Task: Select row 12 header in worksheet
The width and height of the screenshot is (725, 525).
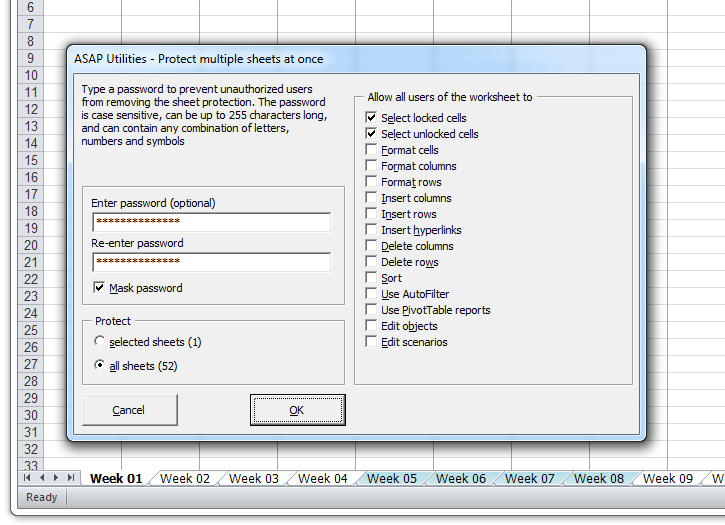Action: 31,109
